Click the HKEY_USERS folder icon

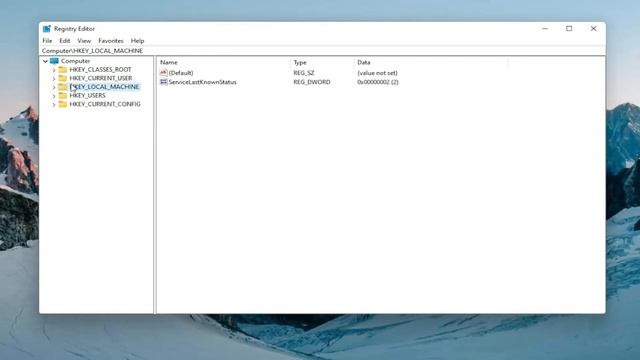point(62,95)
